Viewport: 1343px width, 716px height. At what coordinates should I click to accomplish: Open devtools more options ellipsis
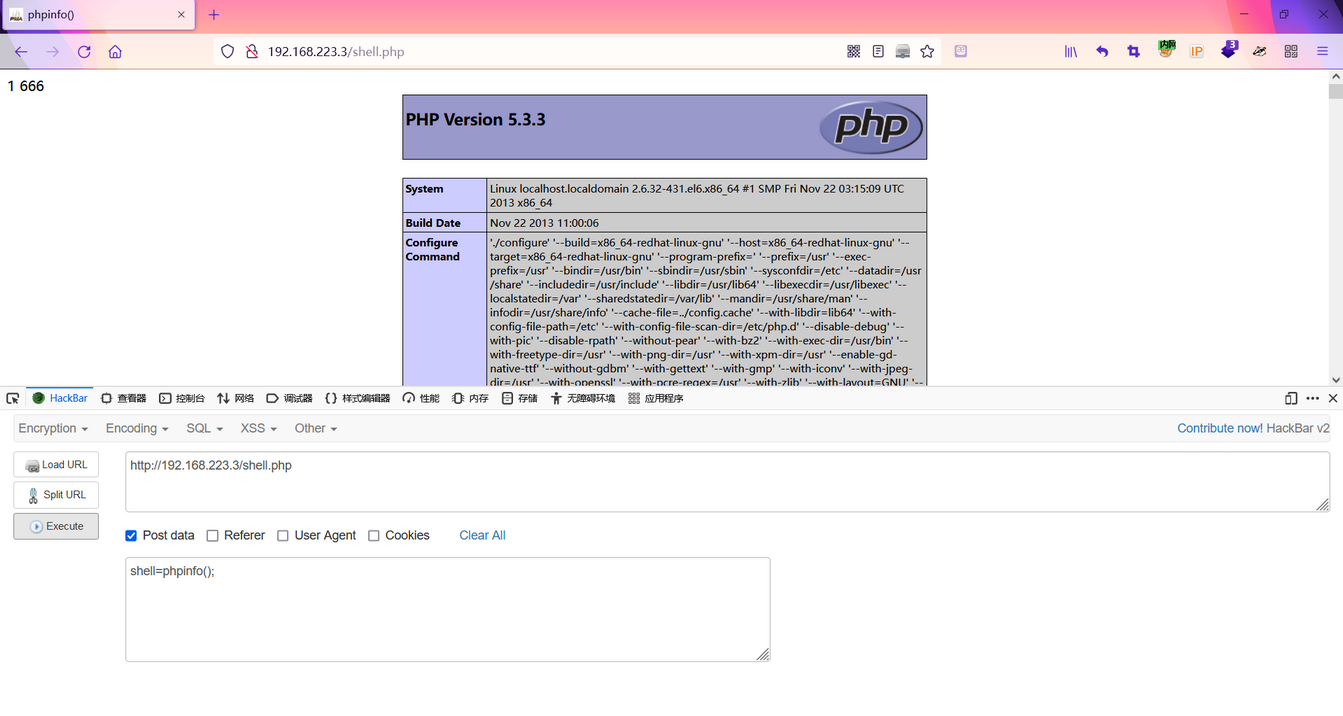(1313, 398)
